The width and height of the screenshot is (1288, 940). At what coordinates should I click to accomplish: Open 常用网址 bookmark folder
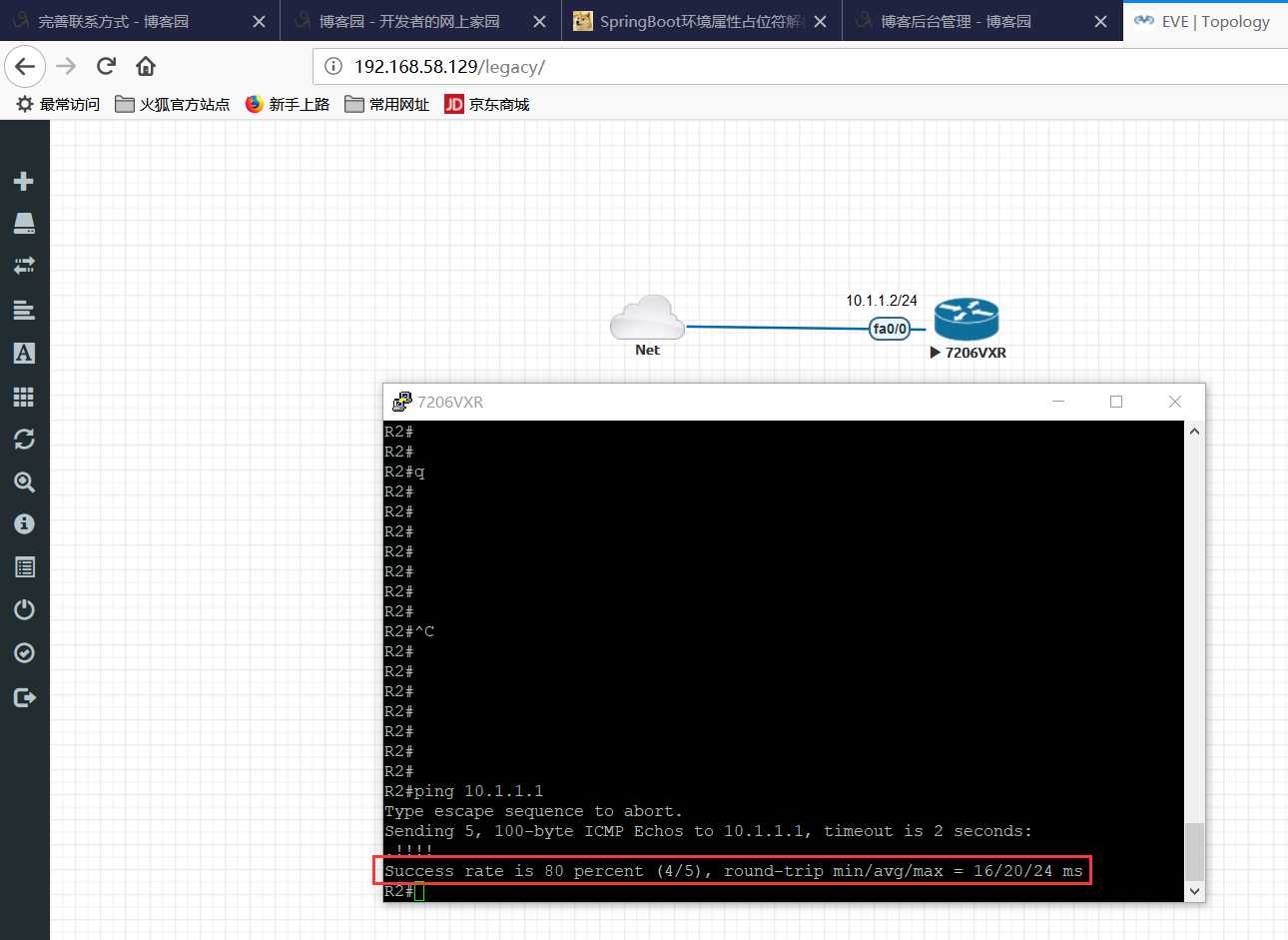pos(386,104)
